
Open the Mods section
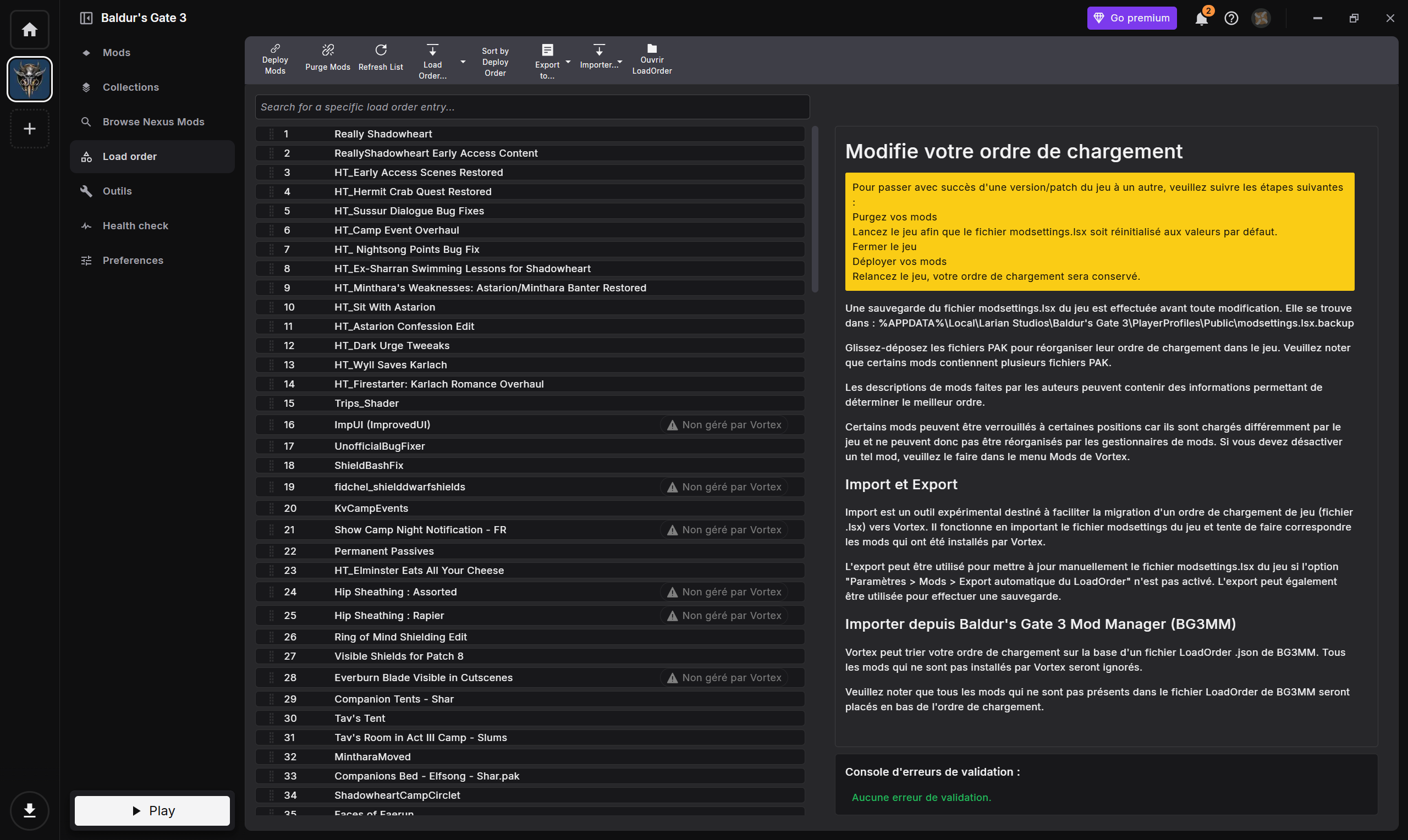[152, 53]
